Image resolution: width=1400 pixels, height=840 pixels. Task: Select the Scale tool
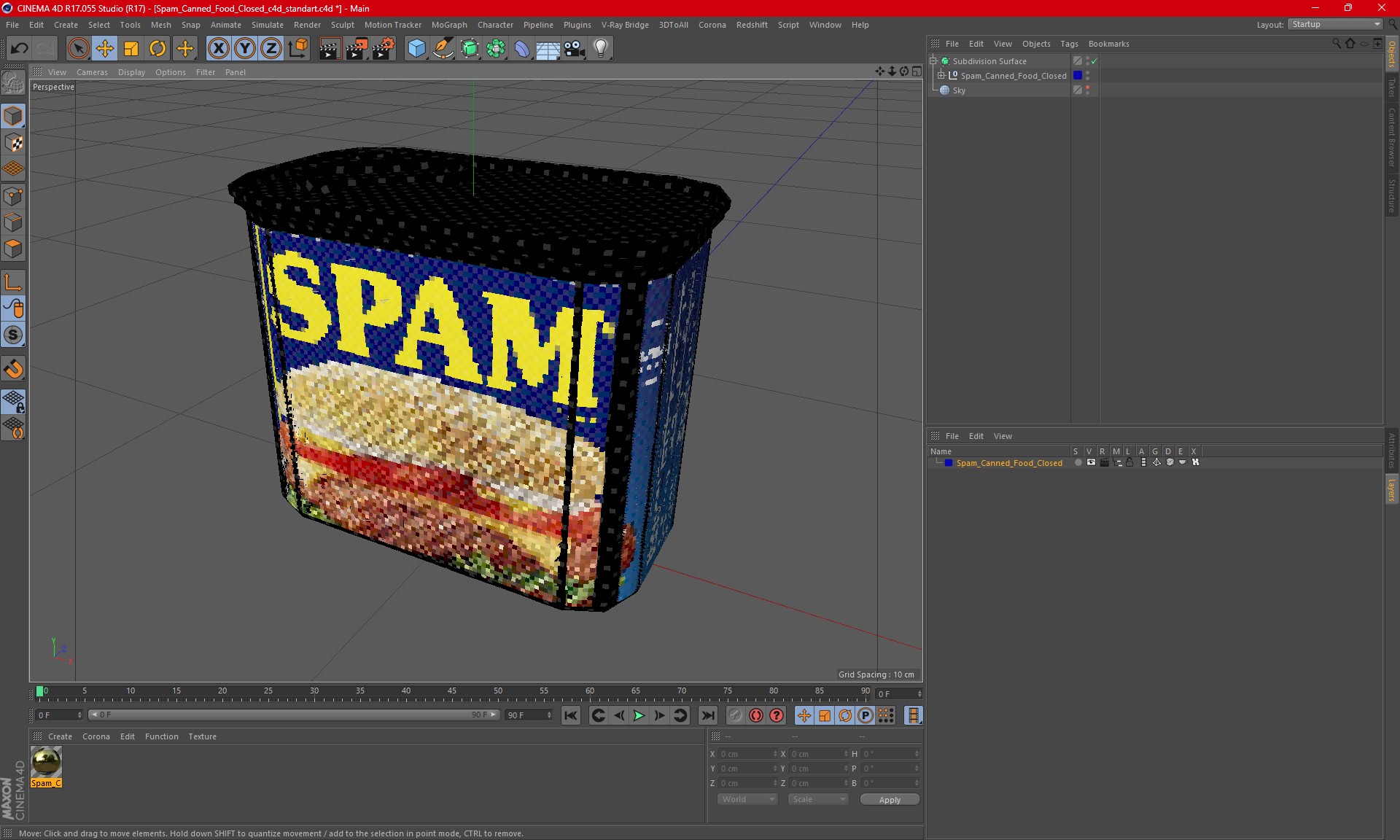[131, 49]
